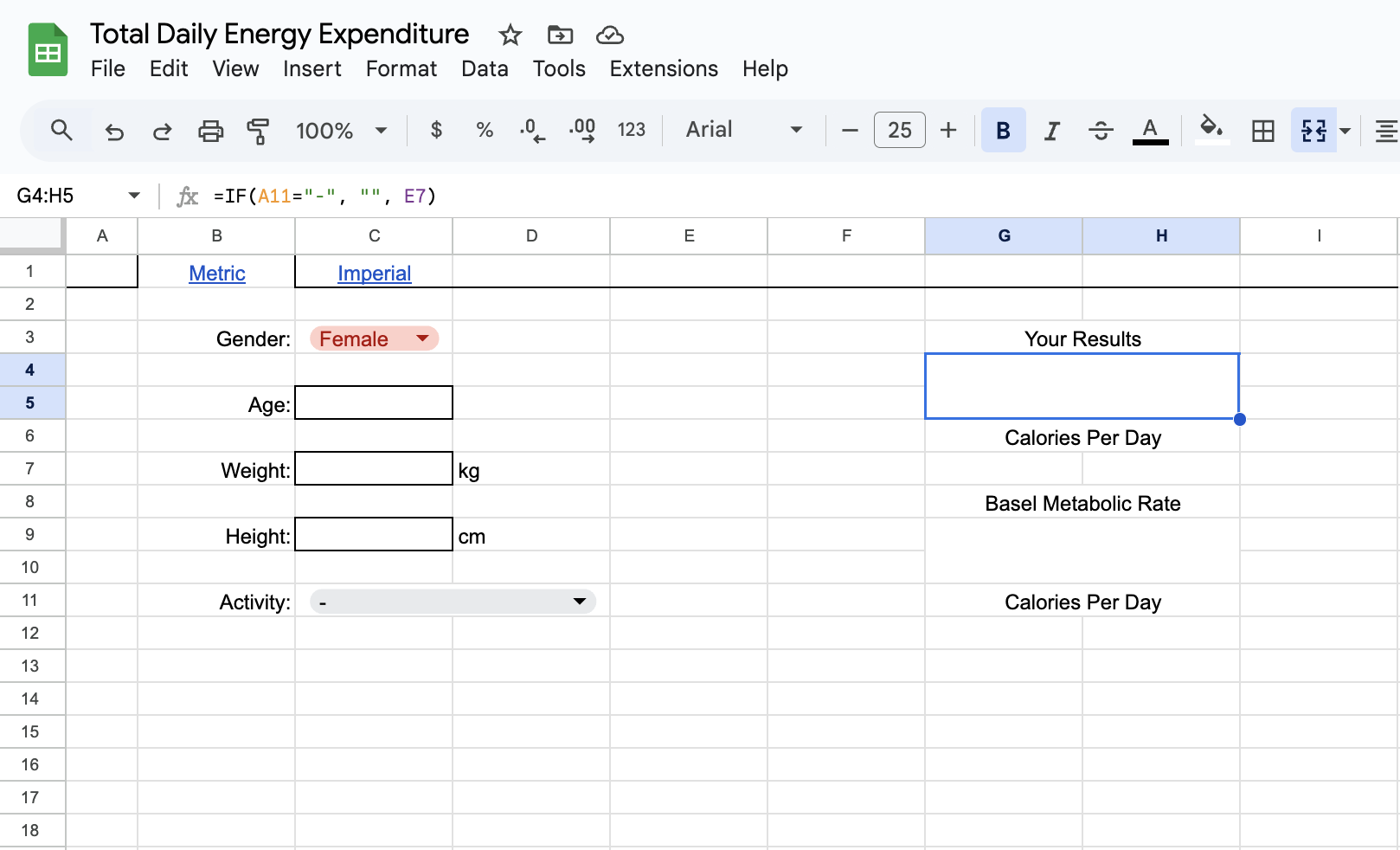Rename the Total Daily Energy Expenditure title
The image size is (1400, 850).
(x=279, y=34)
